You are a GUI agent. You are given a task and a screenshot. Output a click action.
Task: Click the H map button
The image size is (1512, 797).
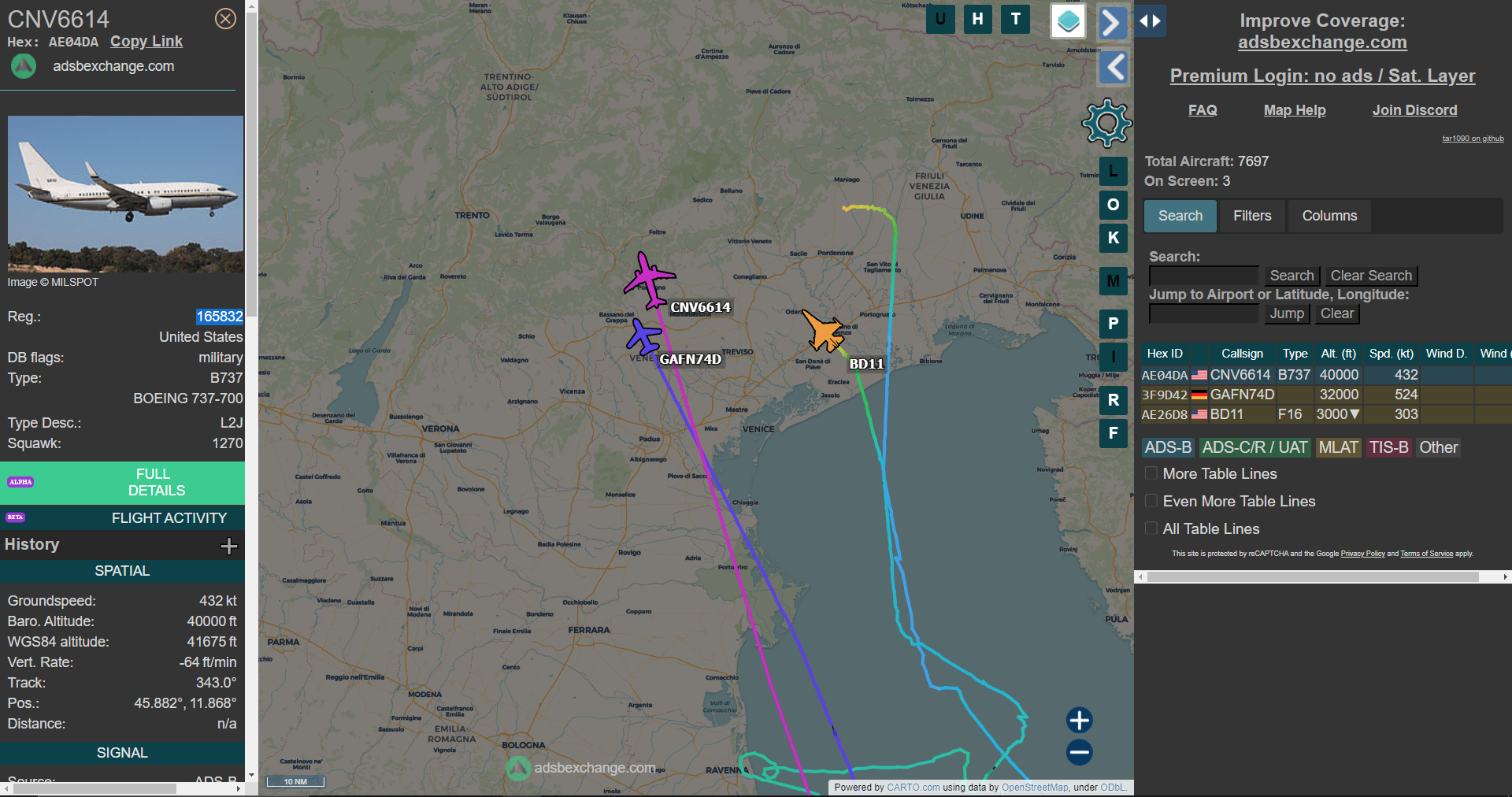(977, 19)
